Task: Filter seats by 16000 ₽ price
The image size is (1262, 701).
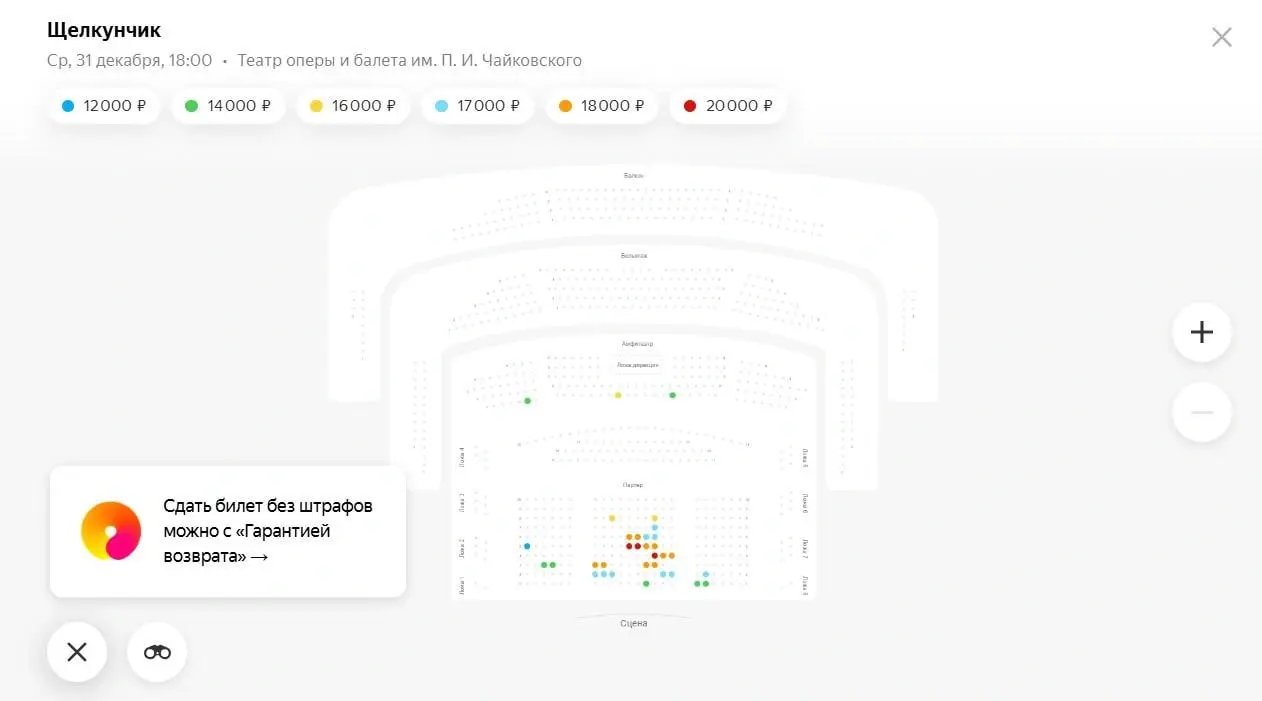Action: [x=353, y=106]
